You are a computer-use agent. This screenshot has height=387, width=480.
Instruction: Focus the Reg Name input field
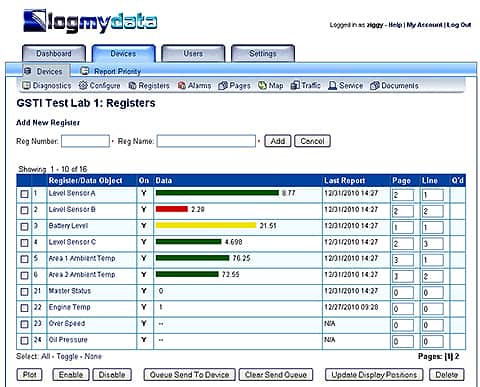(206, 141)
